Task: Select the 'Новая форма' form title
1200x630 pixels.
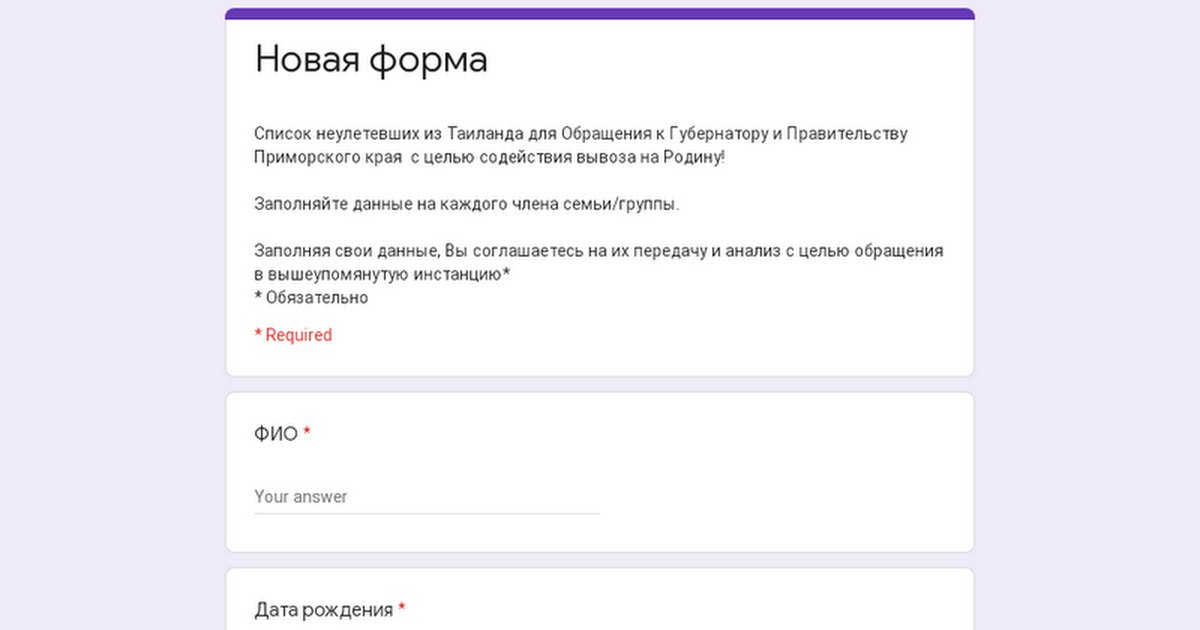Action: [371, 60]
